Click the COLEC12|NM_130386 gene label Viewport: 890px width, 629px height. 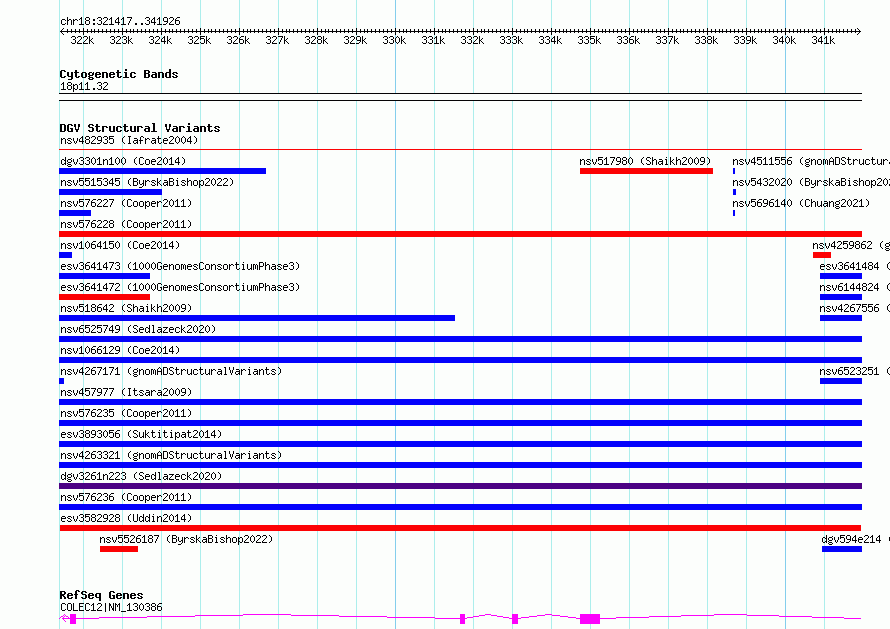click(x=111, y=607)
